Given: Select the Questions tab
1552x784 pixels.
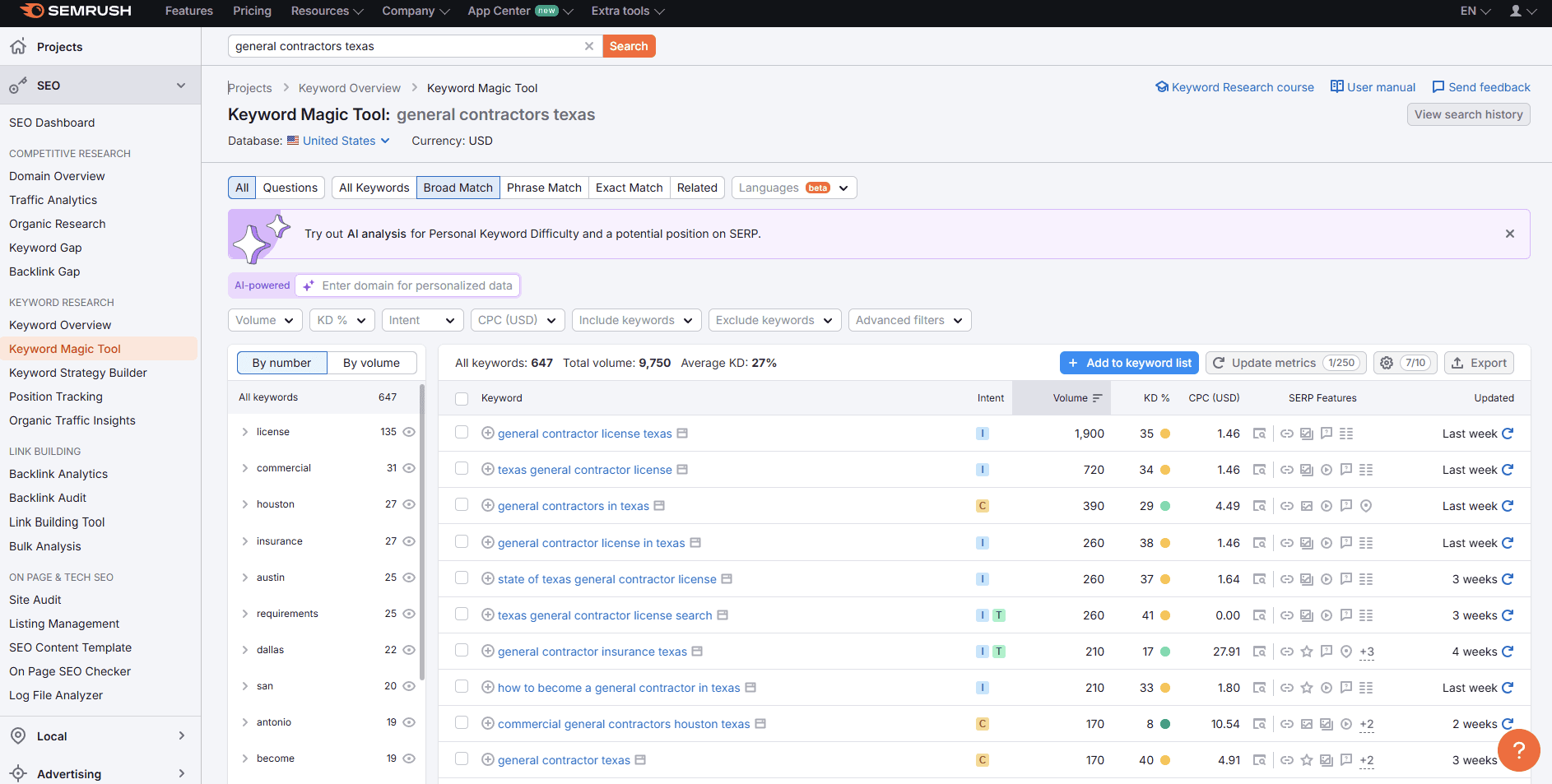Looking at the screenshot, I should (290, 188).
